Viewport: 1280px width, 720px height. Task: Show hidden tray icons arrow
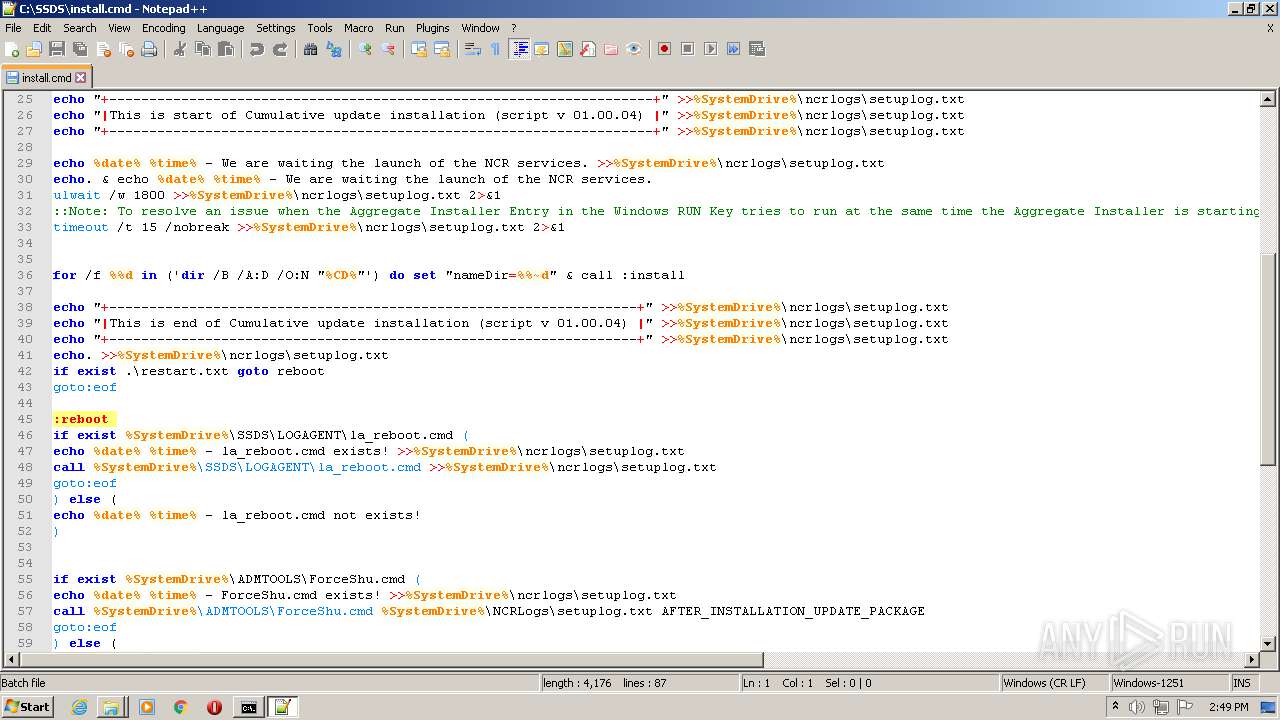[1115, 707]
